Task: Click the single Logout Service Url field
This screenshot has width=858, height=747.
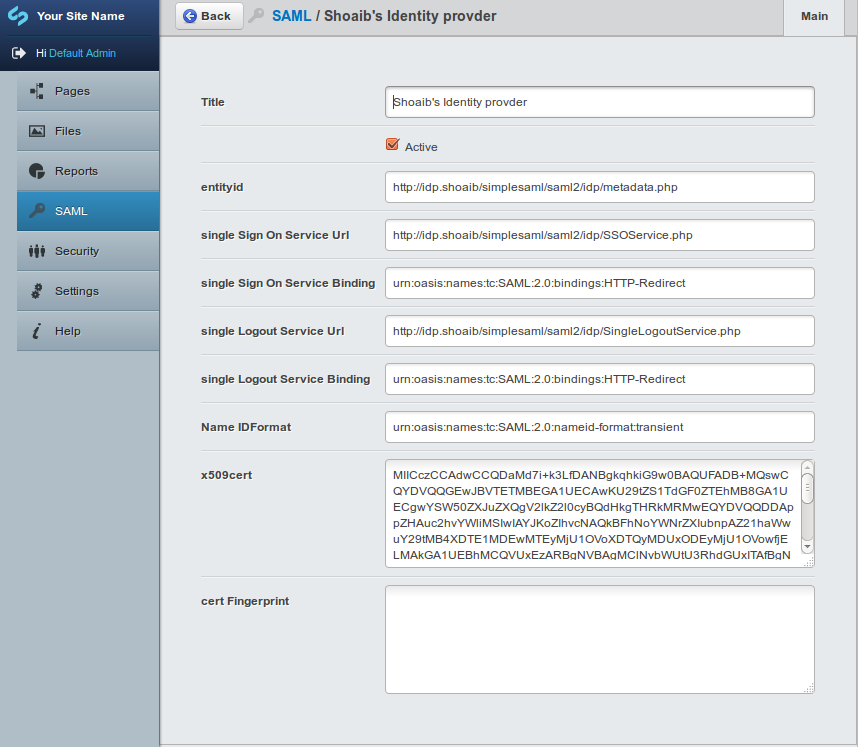Action: 600,331
